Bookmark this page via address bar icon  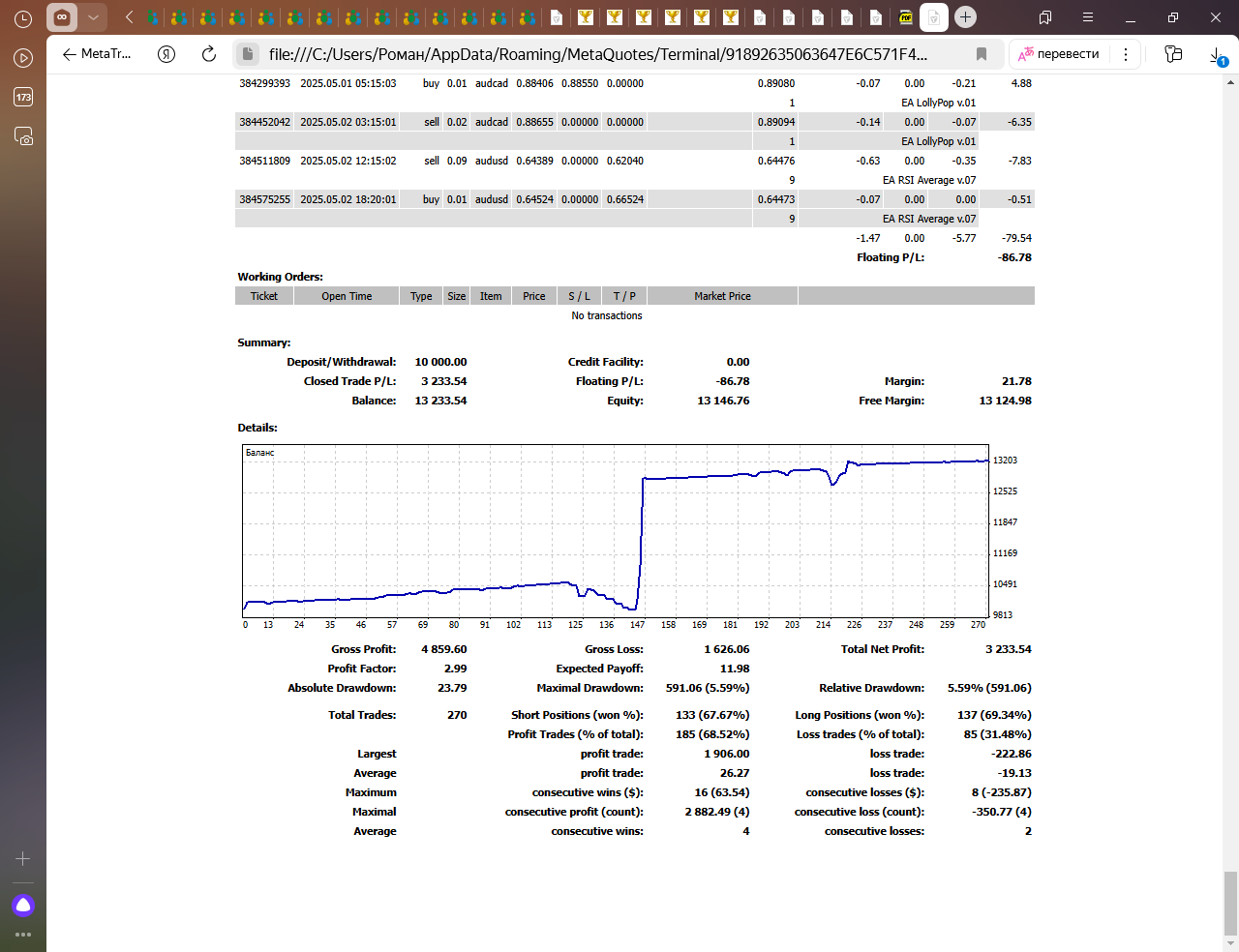pyautogui.click(x=982, y=54)
